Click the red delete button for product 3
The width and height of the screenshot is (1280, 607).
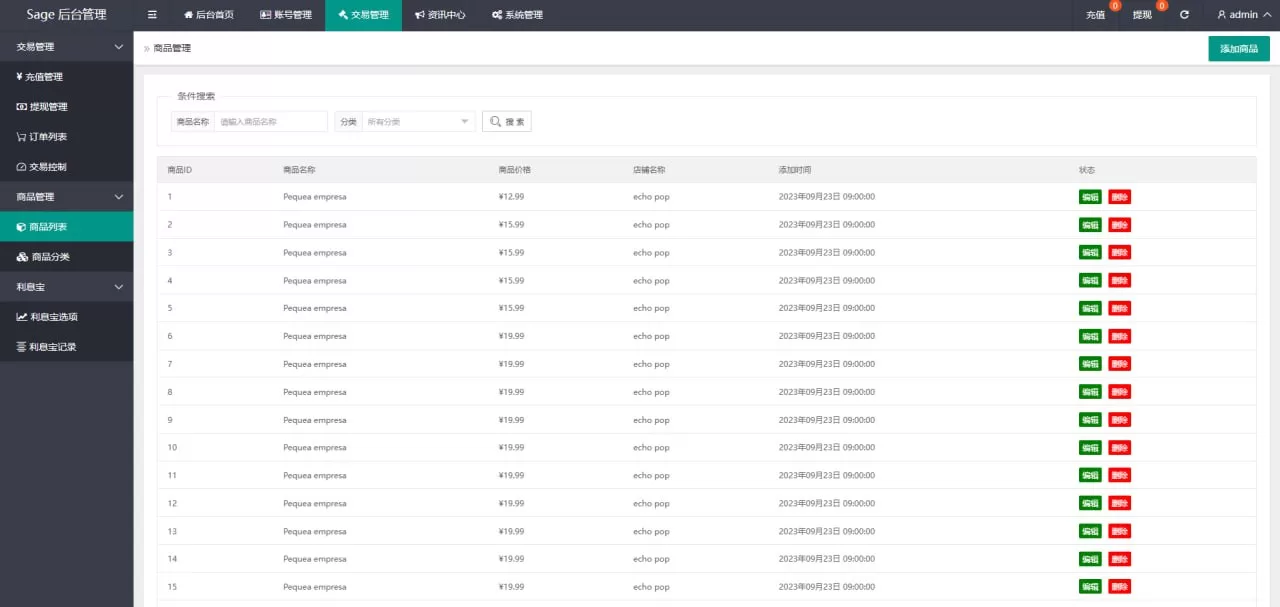pyautogui.click(x=1119, y=253)
